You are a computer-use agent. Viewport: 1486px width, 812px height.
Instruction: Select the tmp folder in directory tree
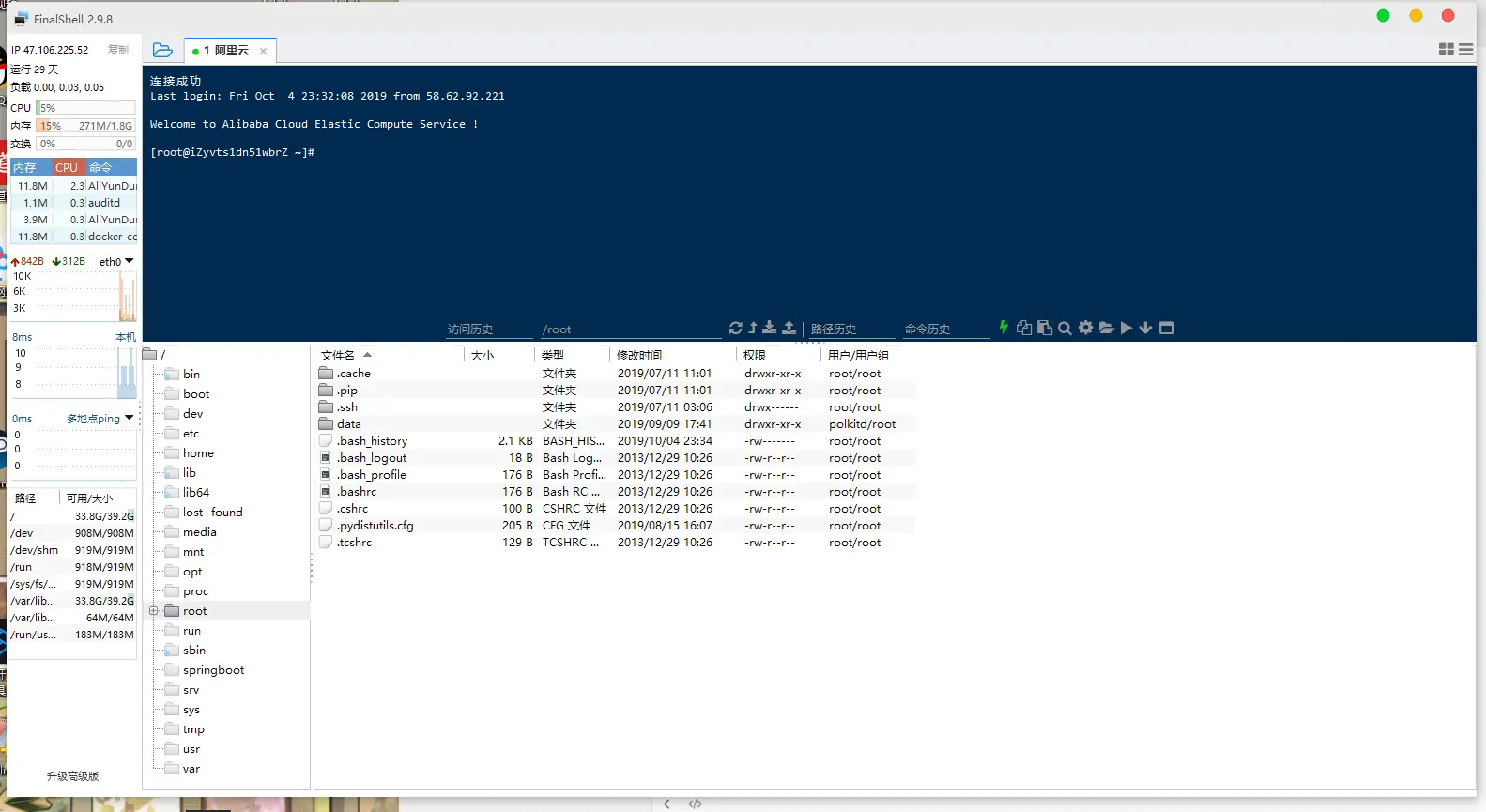pyautogui.click(x=193, y=729)
